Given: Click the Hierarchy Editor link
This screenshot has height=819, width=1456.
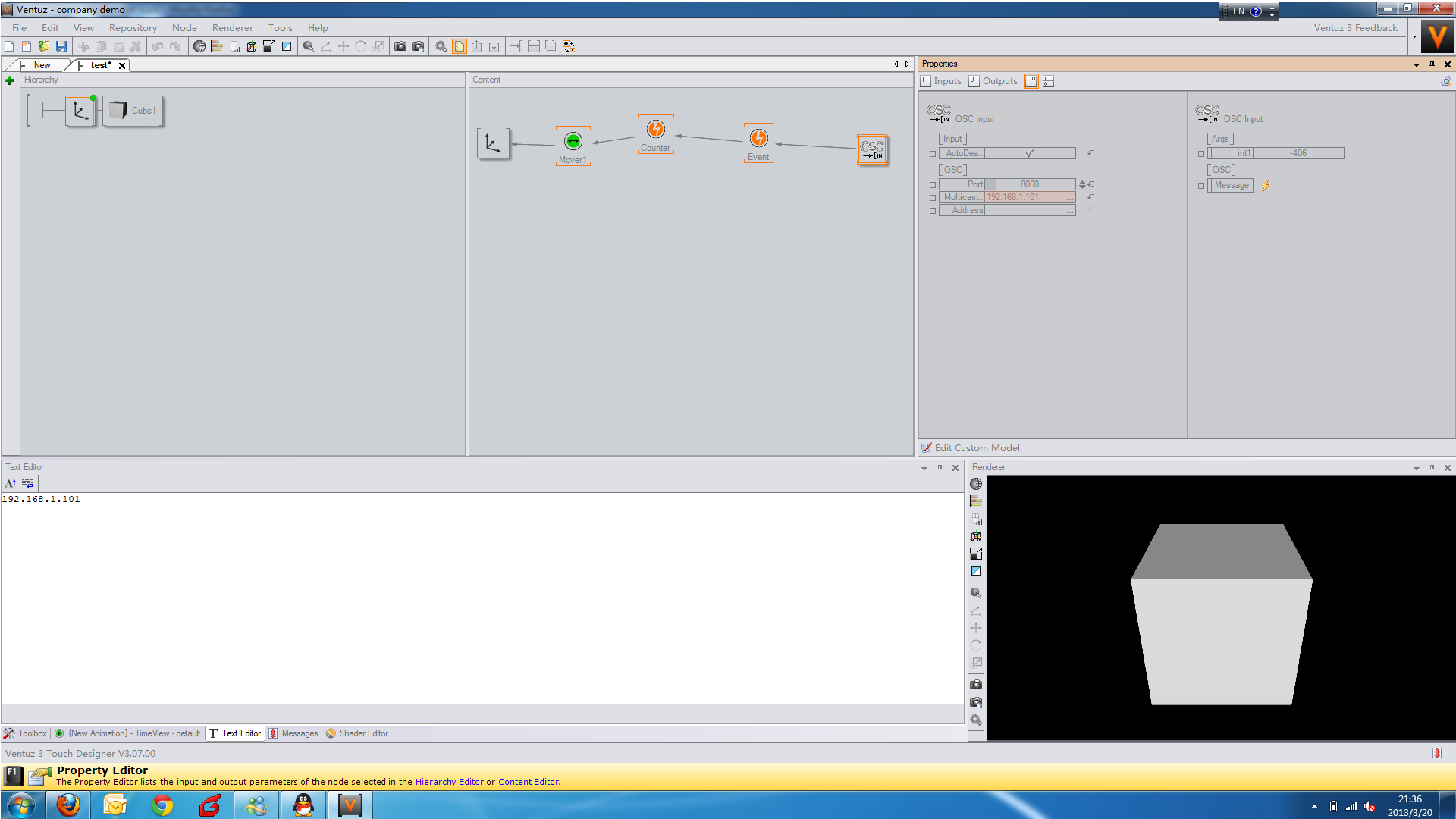Looking at the screenshot, I should pos(449,782).
